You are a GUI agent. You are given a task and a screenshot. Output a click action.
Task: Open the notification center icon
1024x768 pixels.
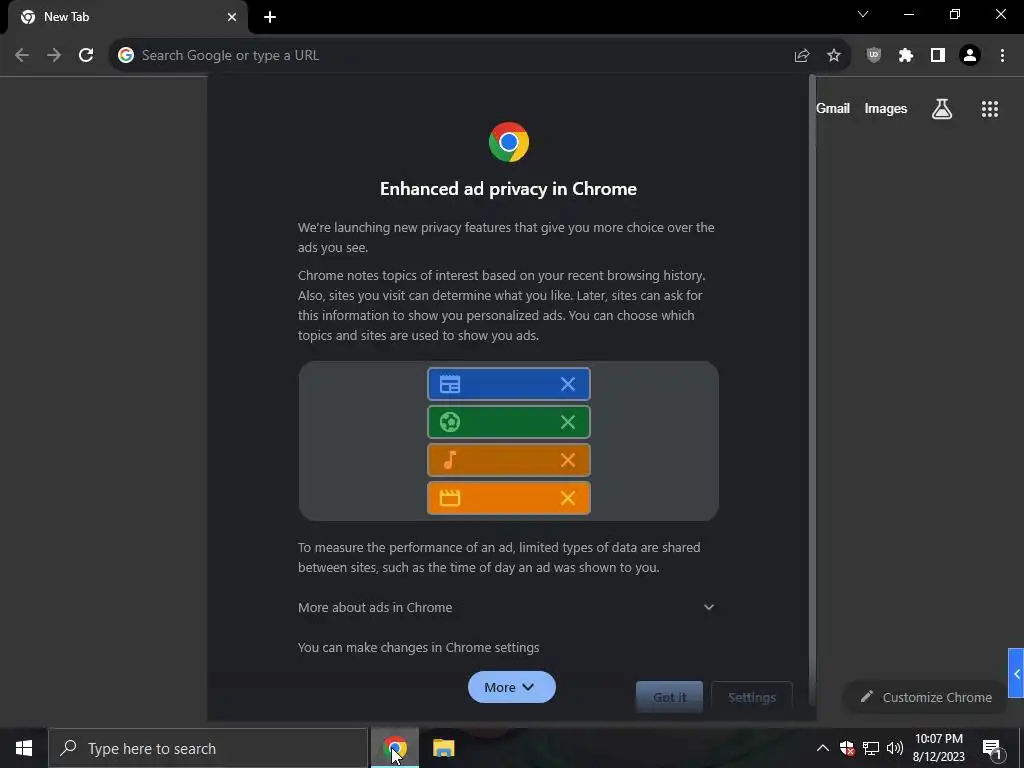tap(992, 748)
